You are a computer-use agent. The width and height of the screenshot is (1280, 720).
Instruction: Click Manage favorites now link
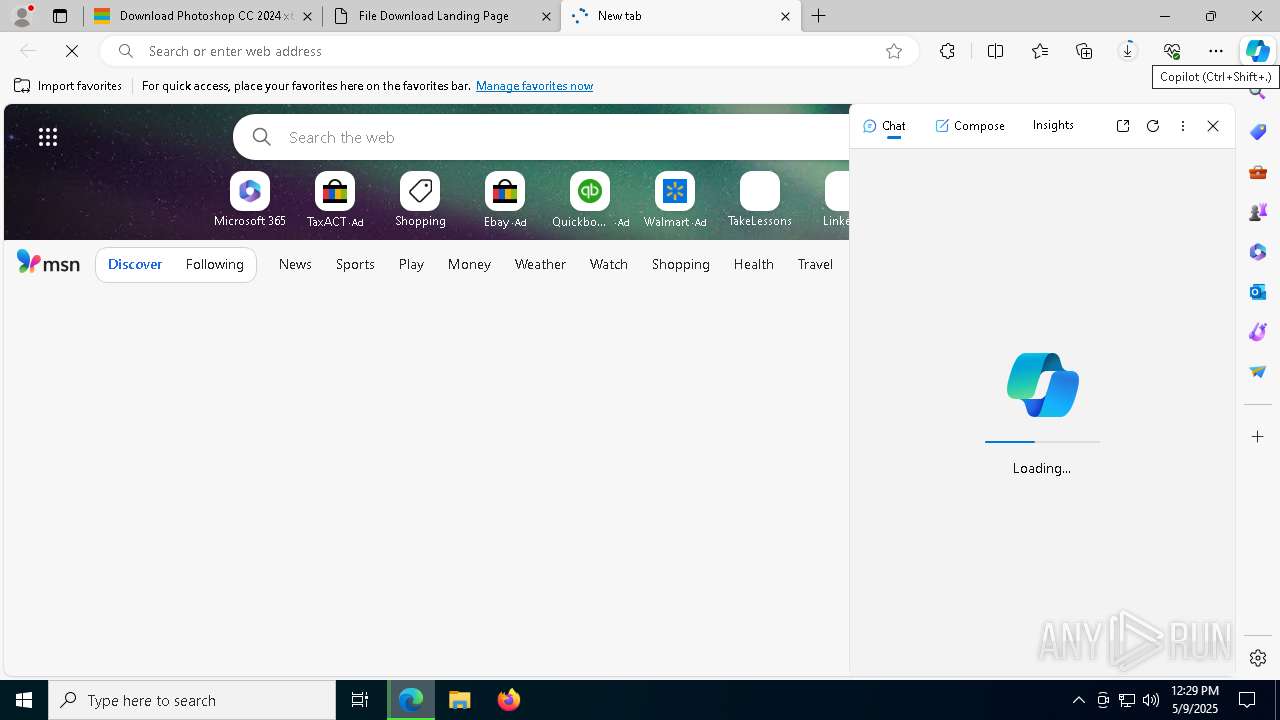tap(534, 86)
